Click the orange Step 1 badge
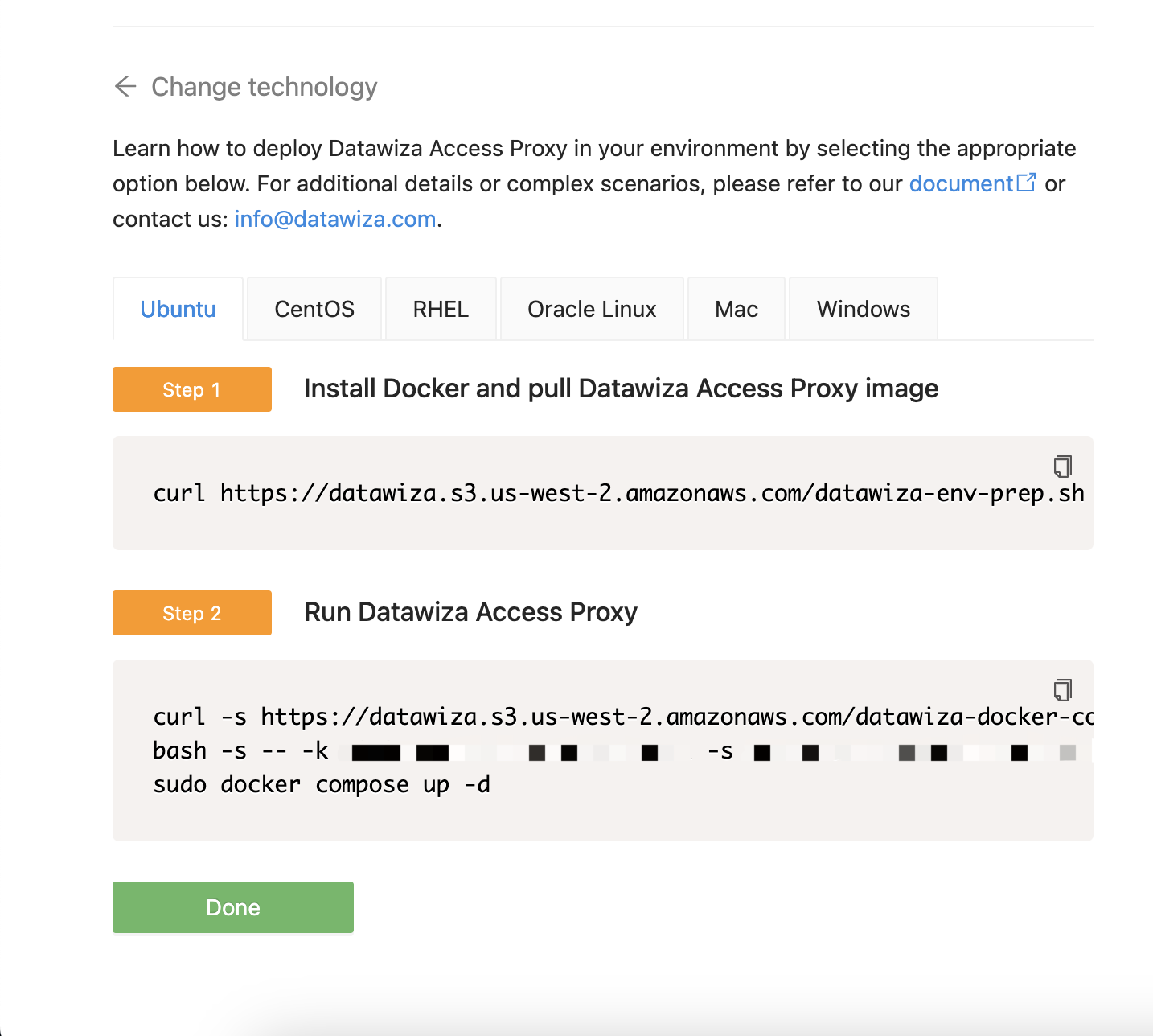The height and width of the screenshot is (1036, 1153). point(192,389)
